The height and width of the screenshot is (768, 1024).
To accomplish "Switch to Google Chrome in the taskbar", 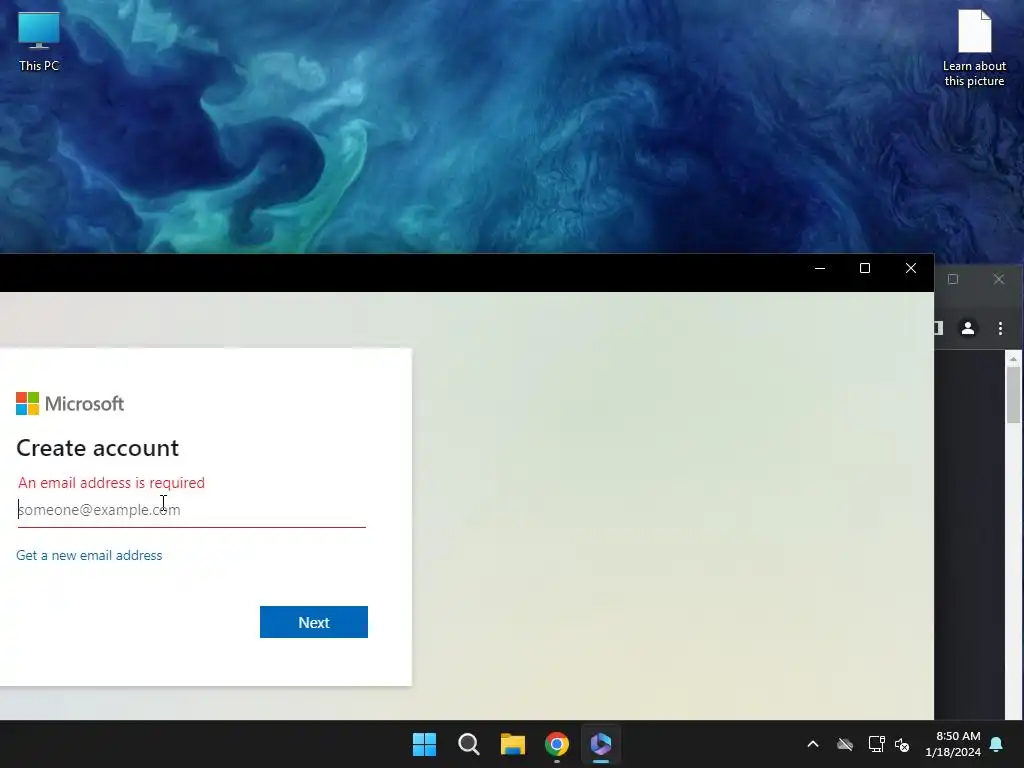I will 556,744.
